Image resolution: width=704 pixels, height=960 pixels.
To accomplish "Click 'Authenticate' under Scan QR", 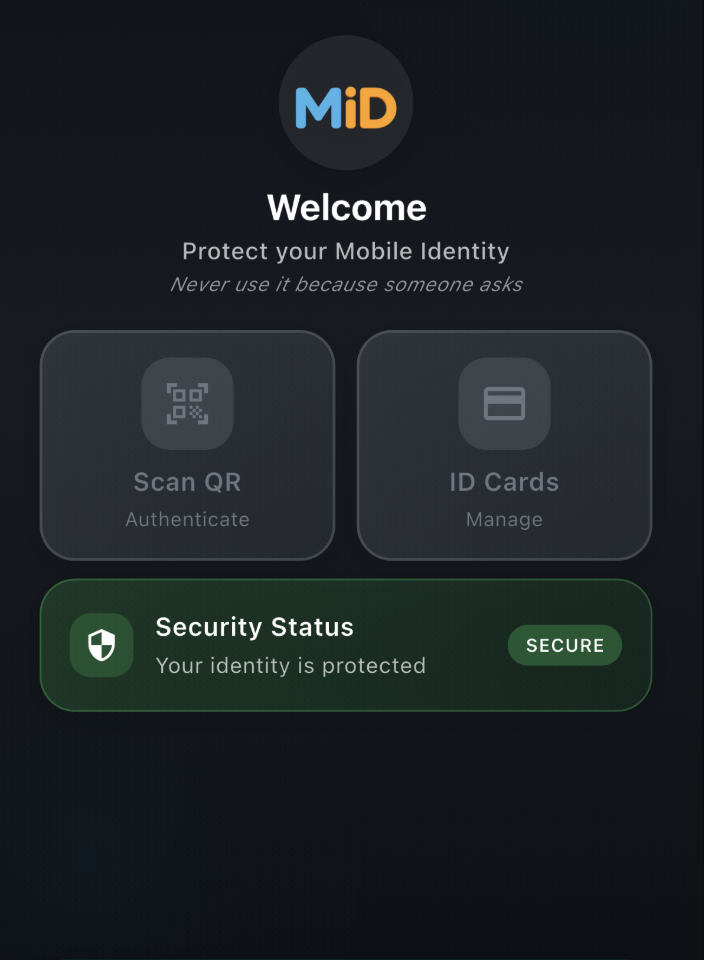I will tap(187, 520).
